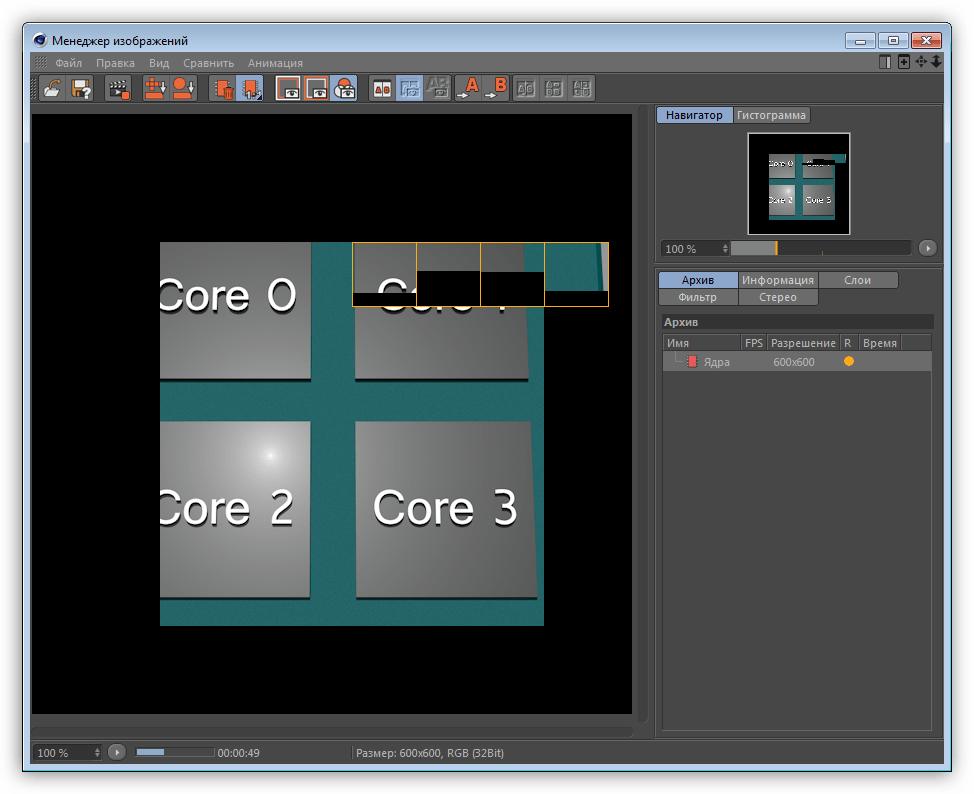Switch to the Гистограмма tab
Screen dimensions: 974x794
pos(771,115)
